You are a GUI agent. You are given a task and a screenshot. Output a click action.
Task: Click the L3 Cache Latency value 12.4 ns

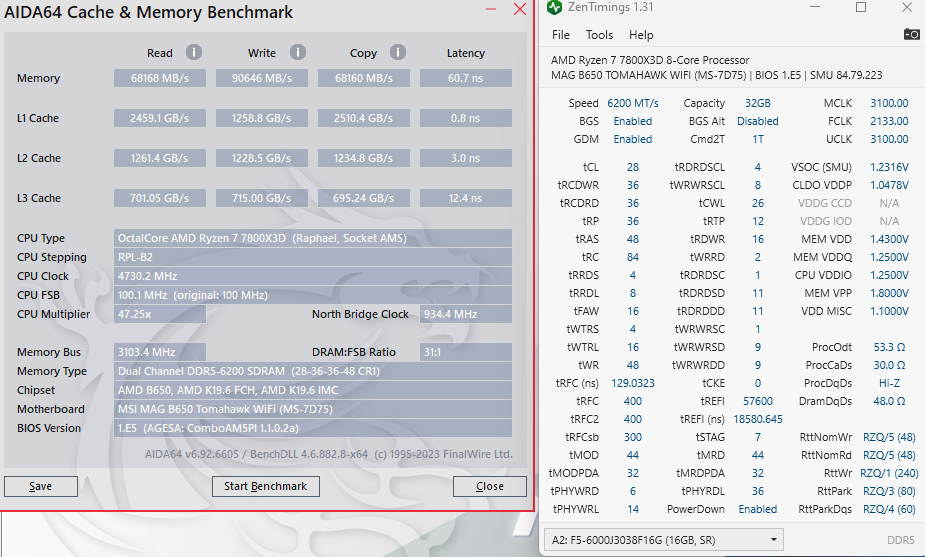coord(466,198)
